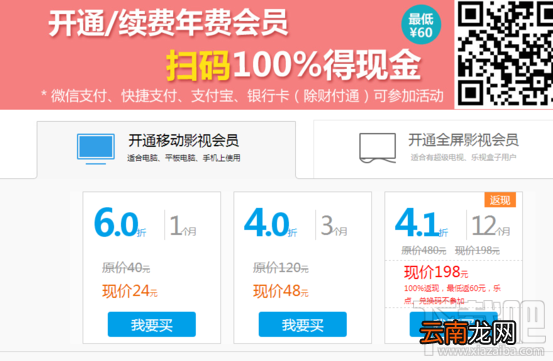Viewport: 553px width, 361px height.
Task: Click the 扫码100%得现金 banner text
Action: coord(293,65)
